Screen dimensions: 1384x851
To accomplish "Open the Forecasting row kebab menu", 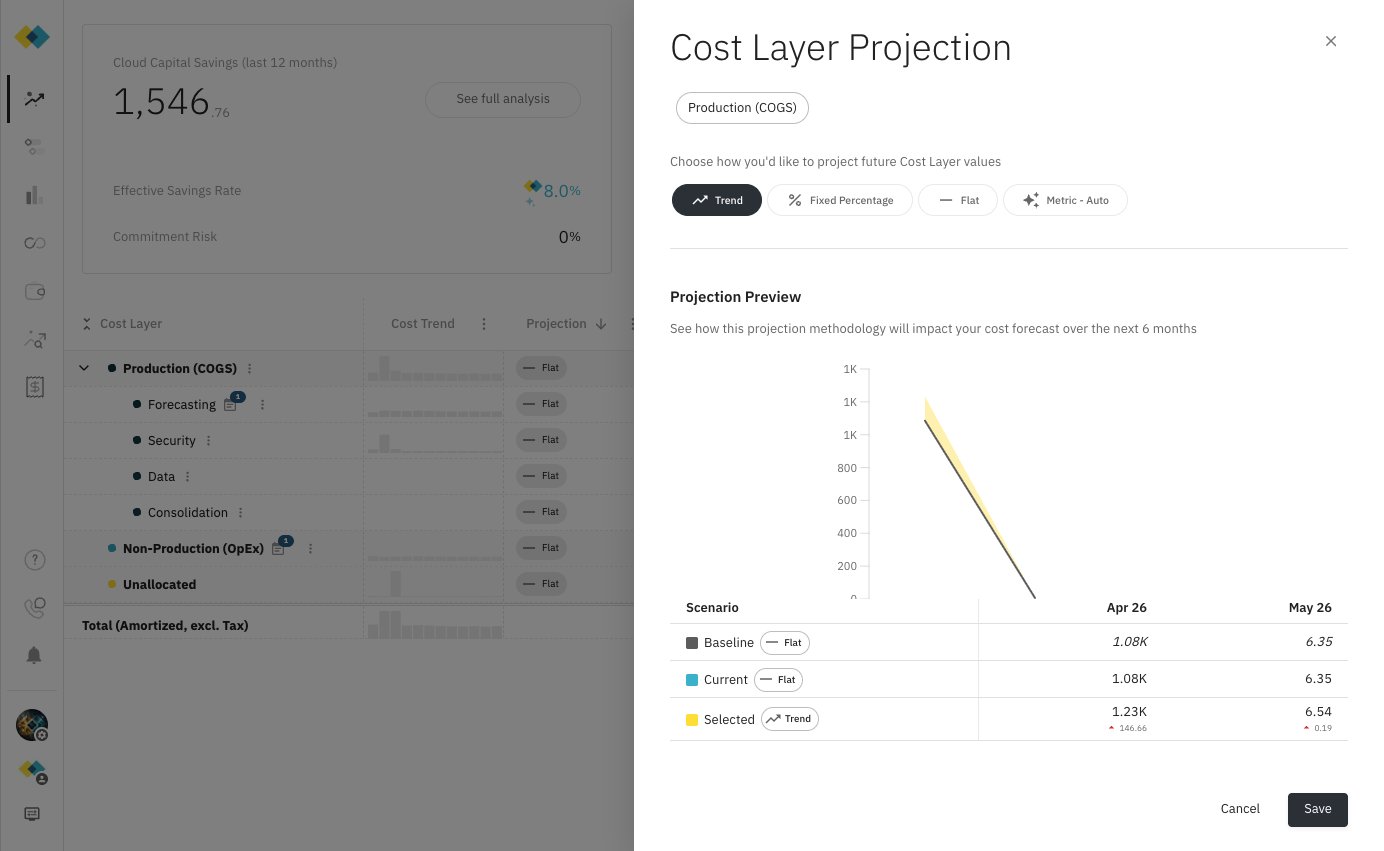I will click(263, 405).
